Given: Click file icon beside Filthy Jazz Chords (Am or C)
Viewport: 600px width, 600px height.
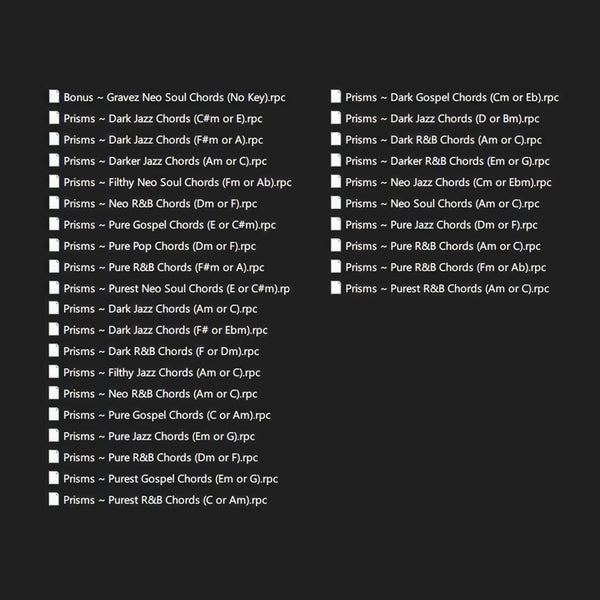Looking at the screenshot, I should [54, 372].
